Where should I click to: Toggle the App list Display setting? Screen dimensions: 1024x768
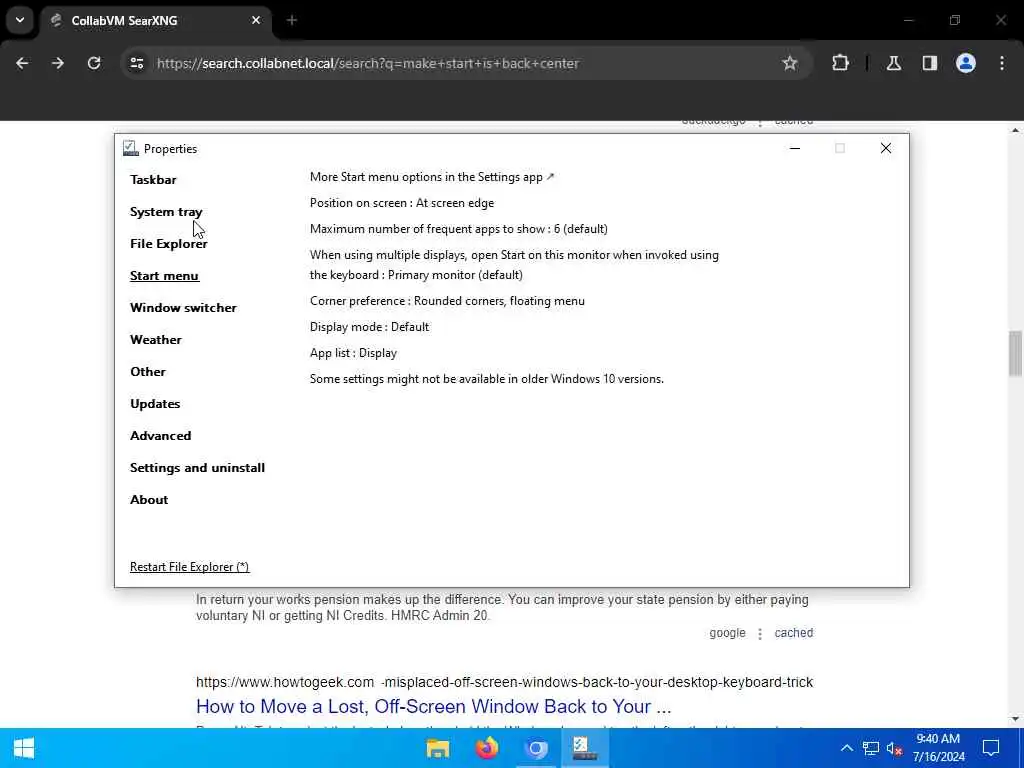click(353, 353)
